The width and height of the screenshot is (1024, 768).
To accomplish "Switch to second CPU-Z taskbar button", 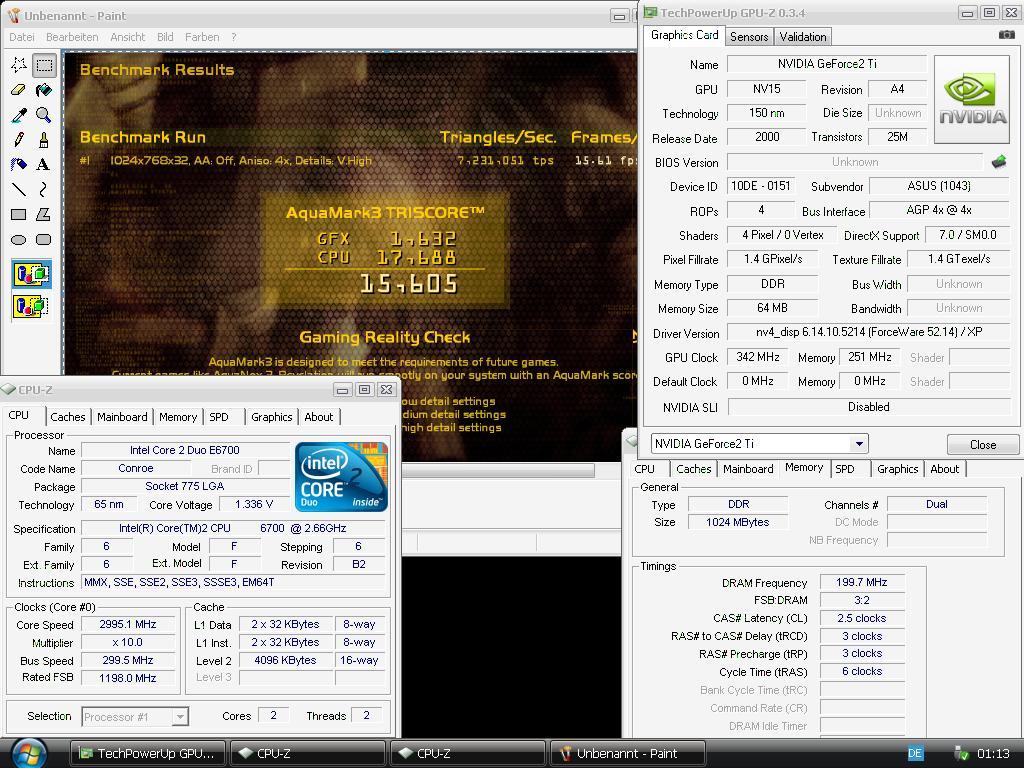I will [467, 753].
